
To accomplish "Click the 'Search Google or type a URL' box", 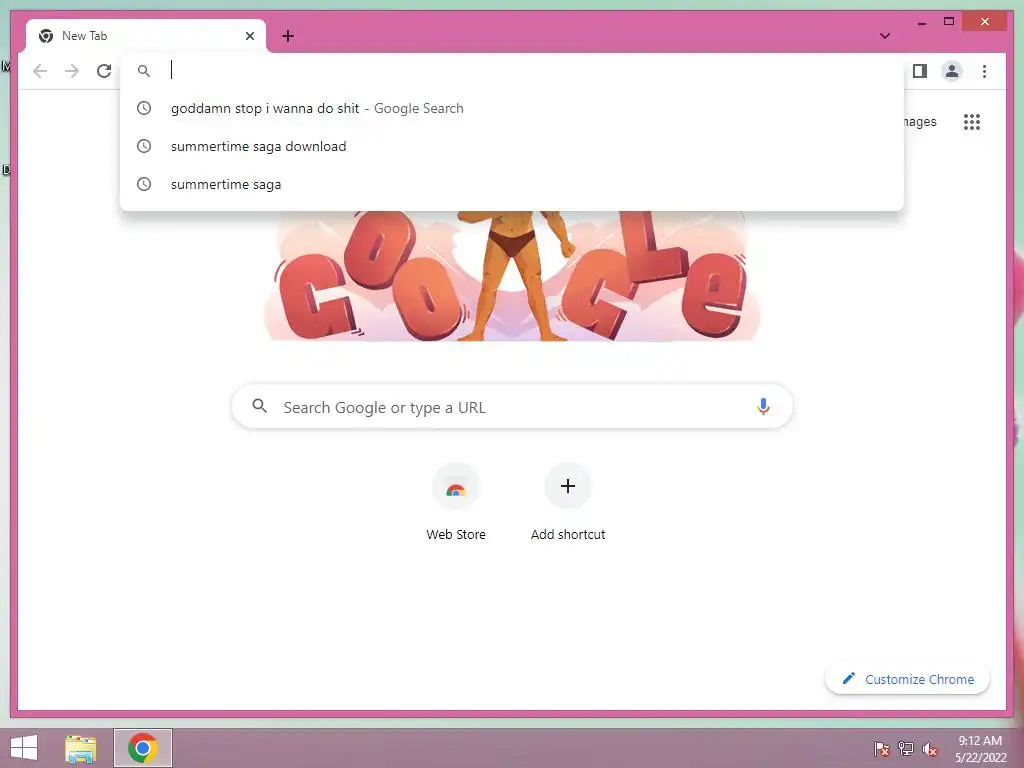I will 512,407.
